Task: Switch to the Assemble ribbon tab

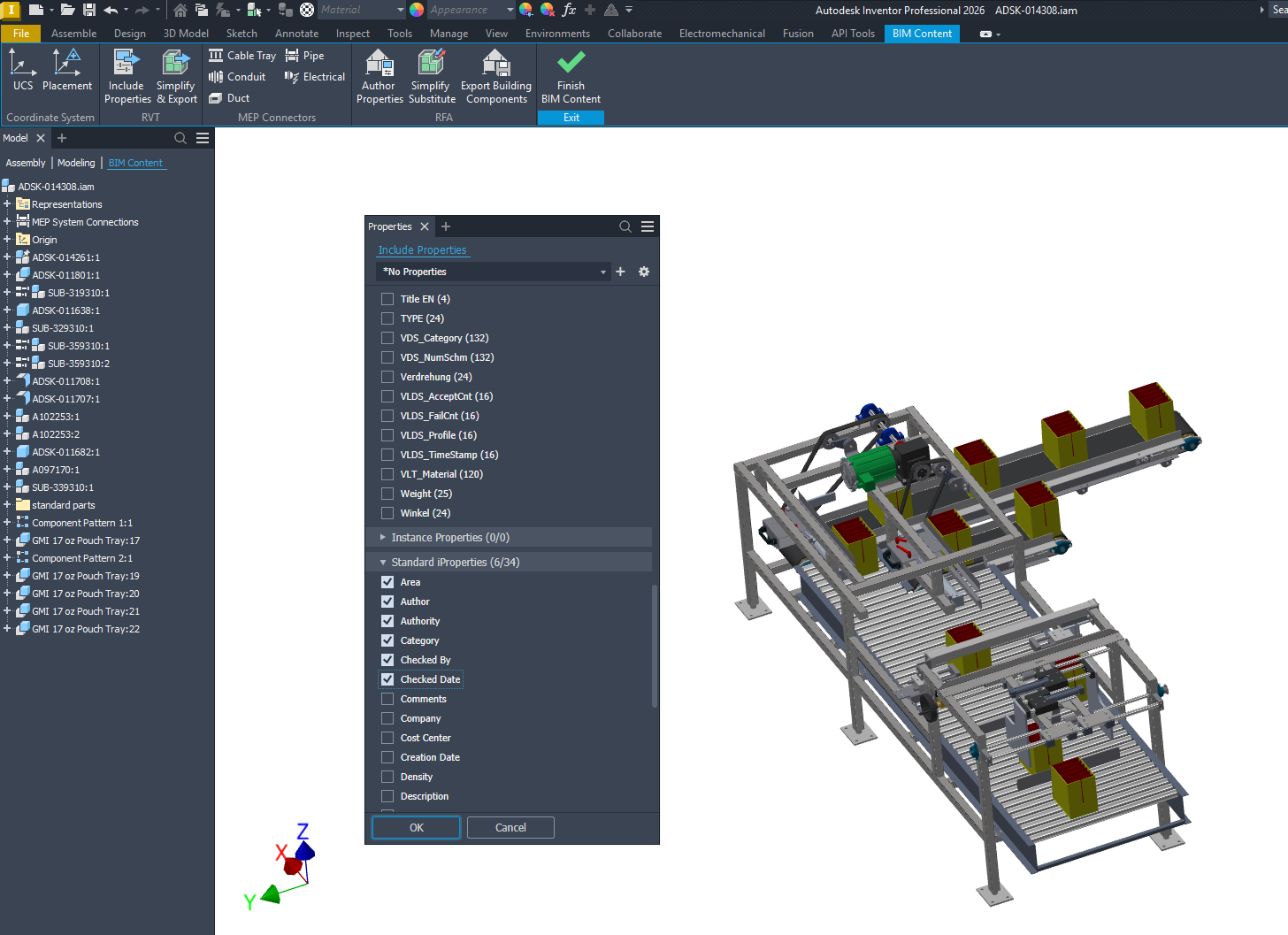Action: click(x=74, y=34)
